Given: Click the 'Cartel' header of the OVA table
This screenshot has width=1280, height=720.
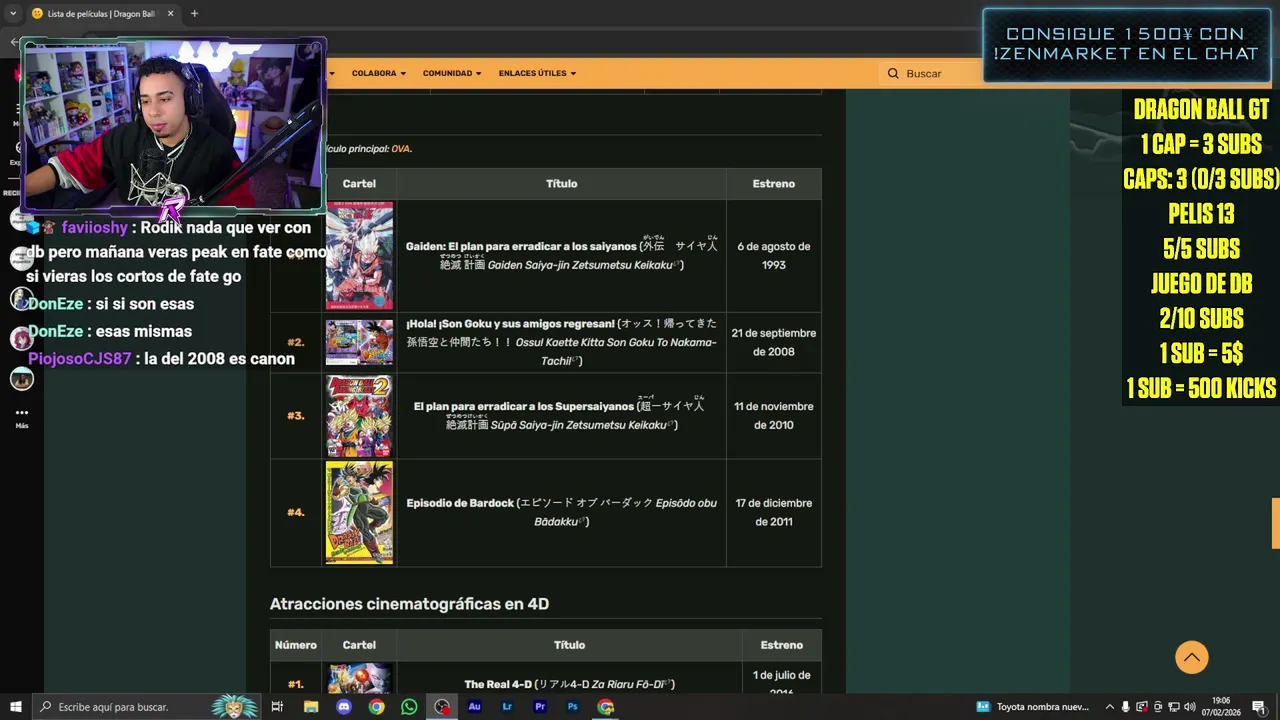Looking at the screenshot, I should pyautogui.click(x=359, y=184).
